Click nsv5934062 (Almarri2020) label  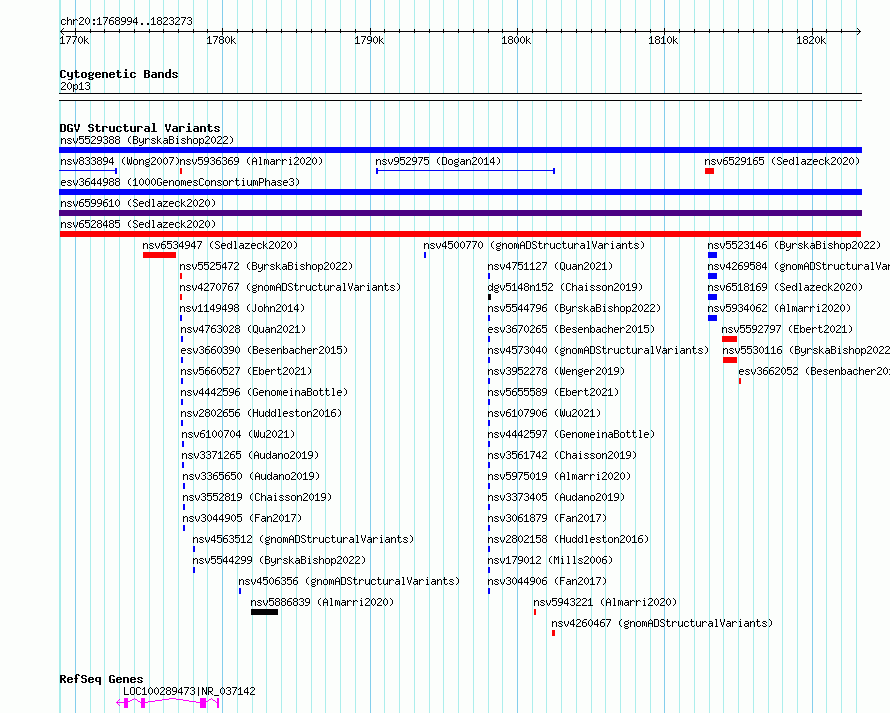click(x=779, y=308)
